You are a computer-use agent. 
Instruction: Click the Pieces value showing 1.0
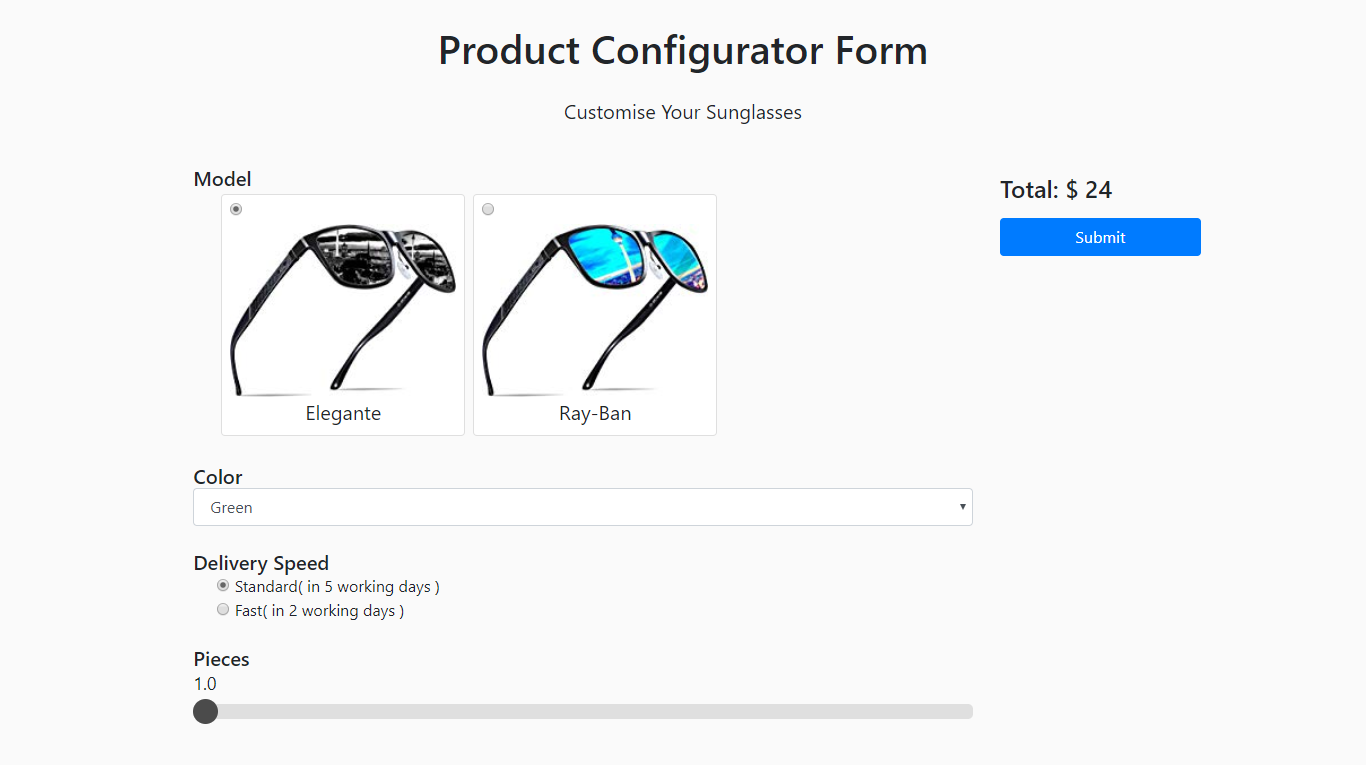click(205, 683)
